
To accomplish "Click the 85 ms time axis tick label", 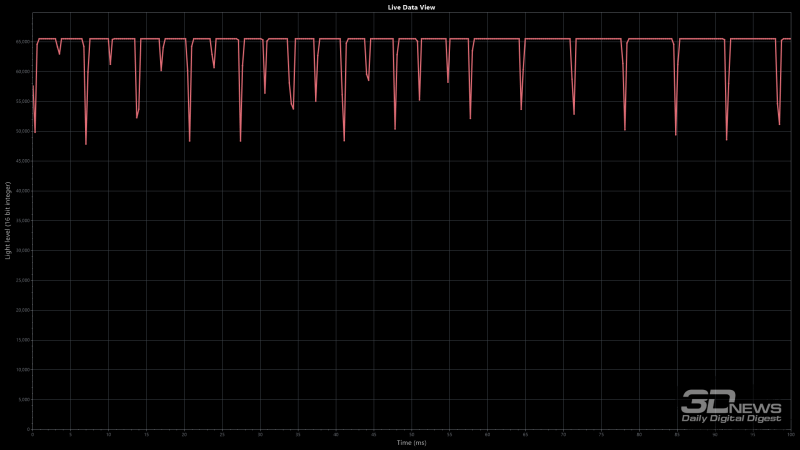I will pyautogui.click(x=677, y=435).
